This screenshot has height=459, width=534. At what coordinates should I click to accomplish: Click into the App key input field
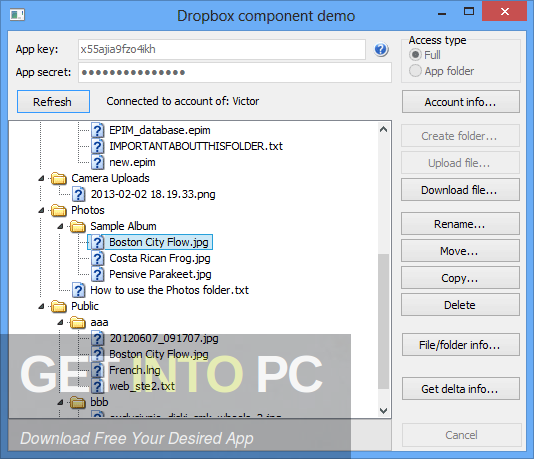[222, 49]
